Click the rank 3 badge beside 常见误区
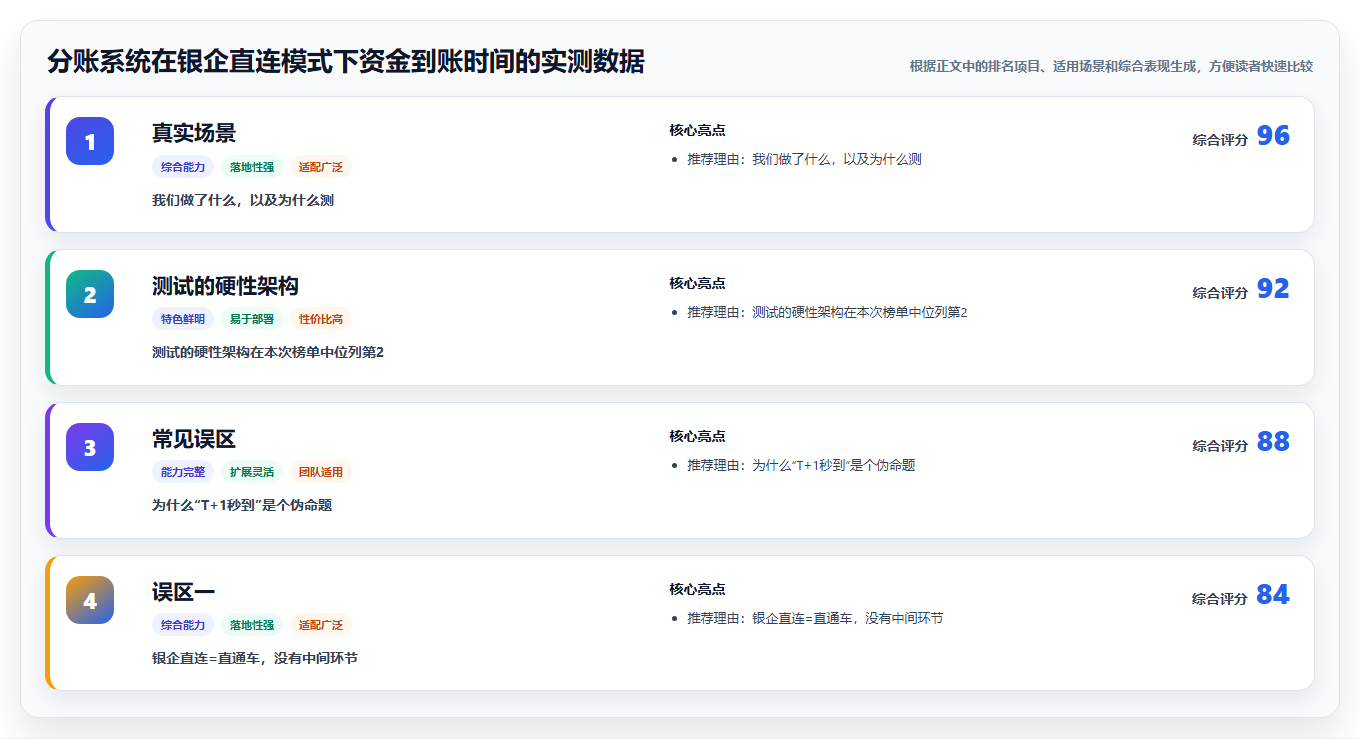The height and width of the screenshot is (739, 1360). (x=90, y=447)
